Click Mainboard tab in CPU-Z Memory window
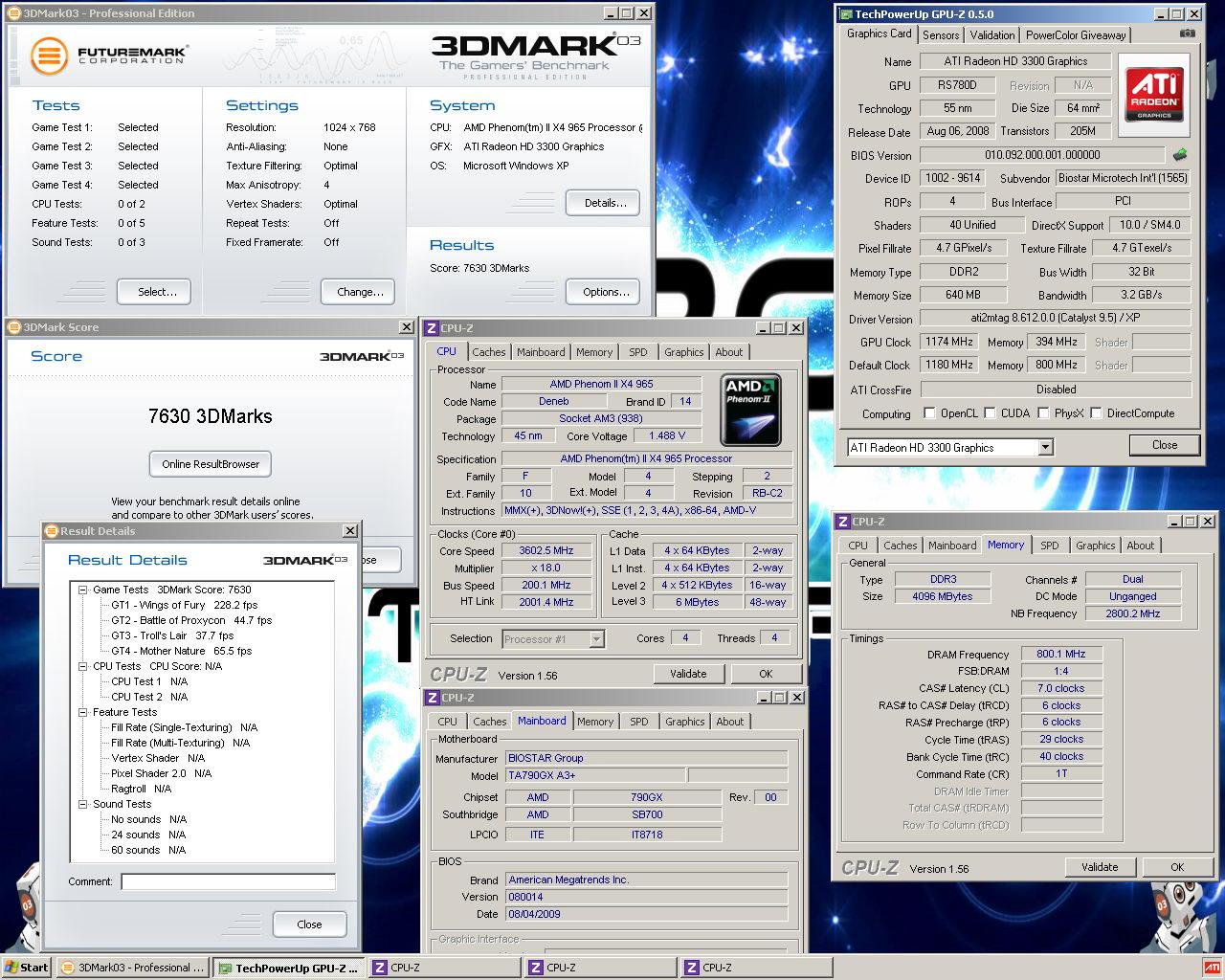Image resolution: width=1225 pixels, height=980 pixels. pyautogui.click(x=952, y=546)
